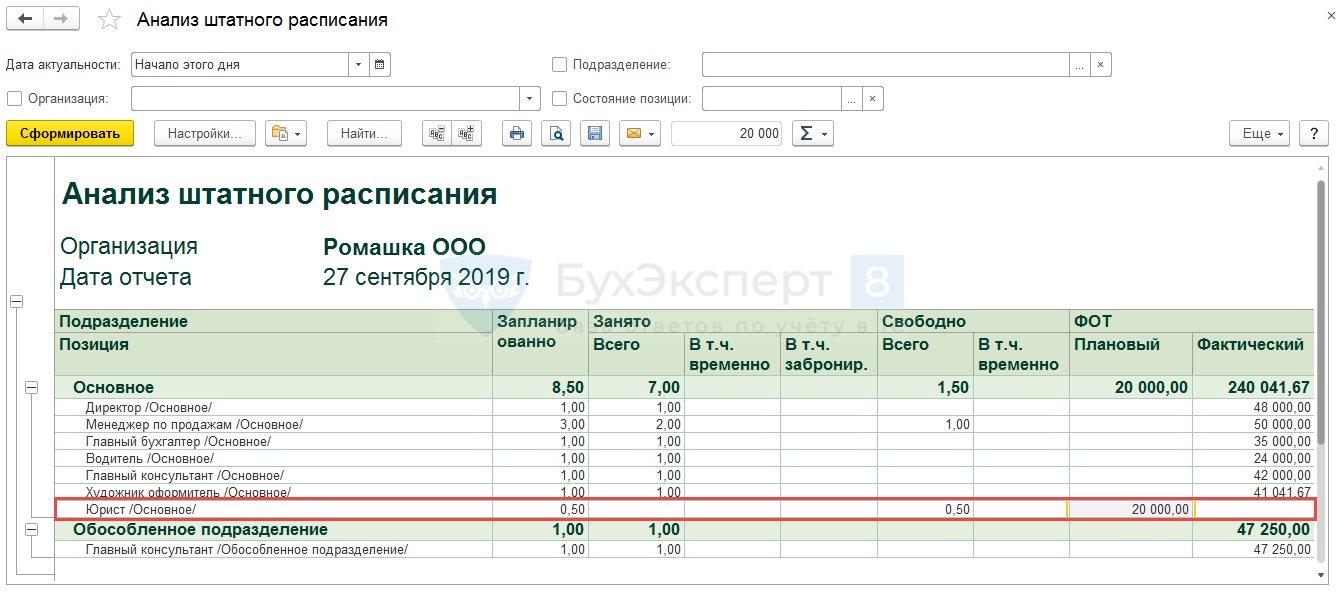Go back with the left arrow button
The image size is (1344, 592).
[26, 19]
